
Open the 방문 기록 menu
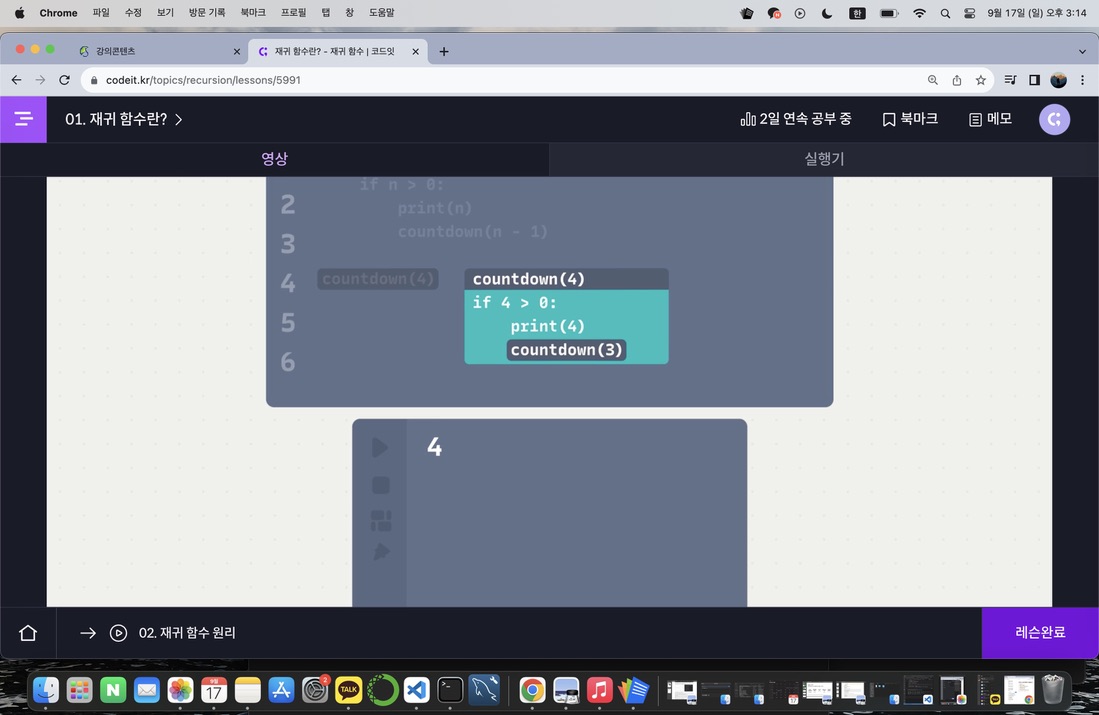tap(207, 13)
